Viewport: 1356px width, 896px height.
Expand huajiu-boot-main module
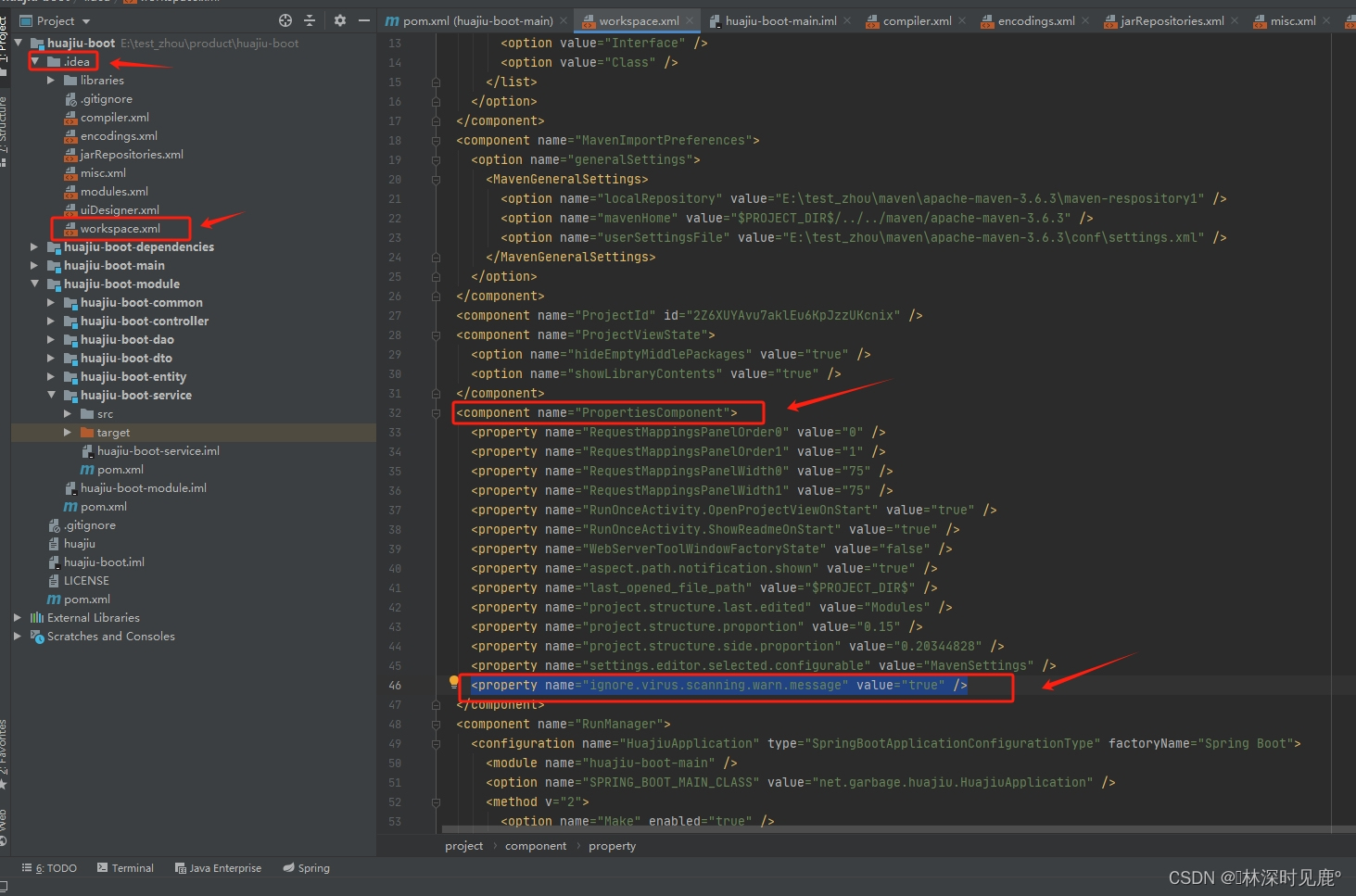34,266
